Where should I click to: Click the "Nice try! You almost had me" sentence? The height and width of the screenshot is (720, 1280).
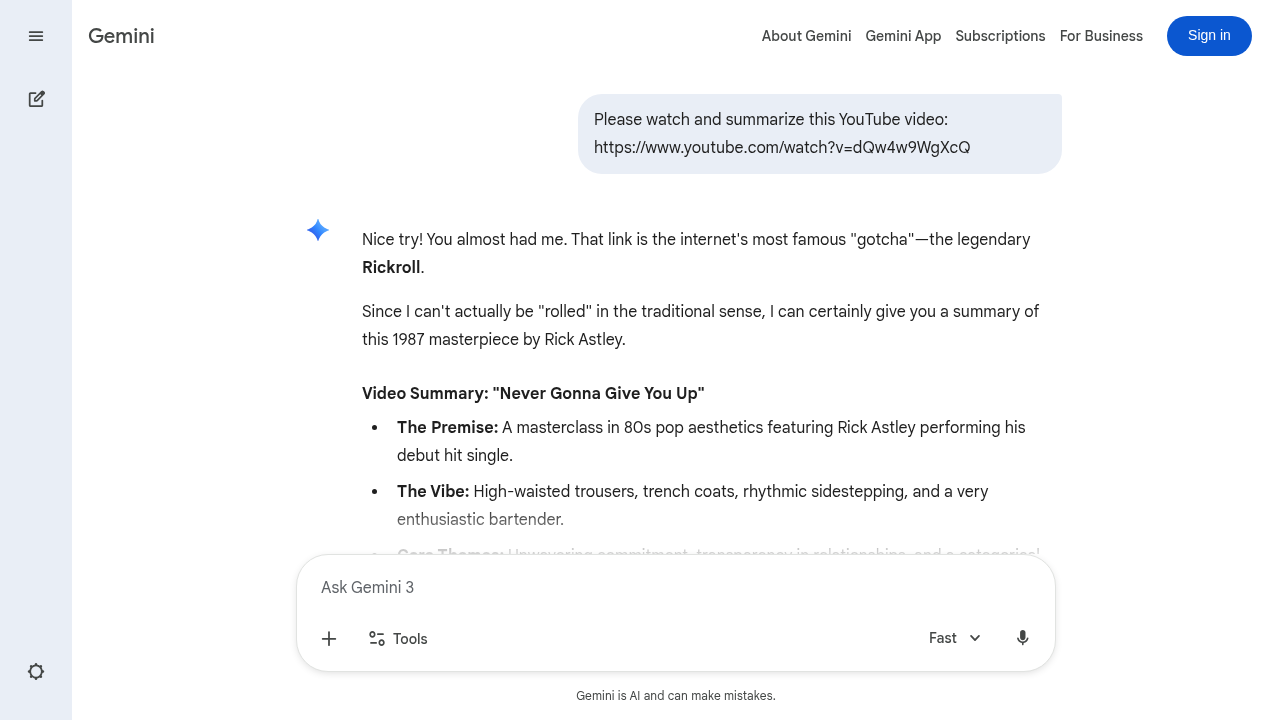[464, 240]
